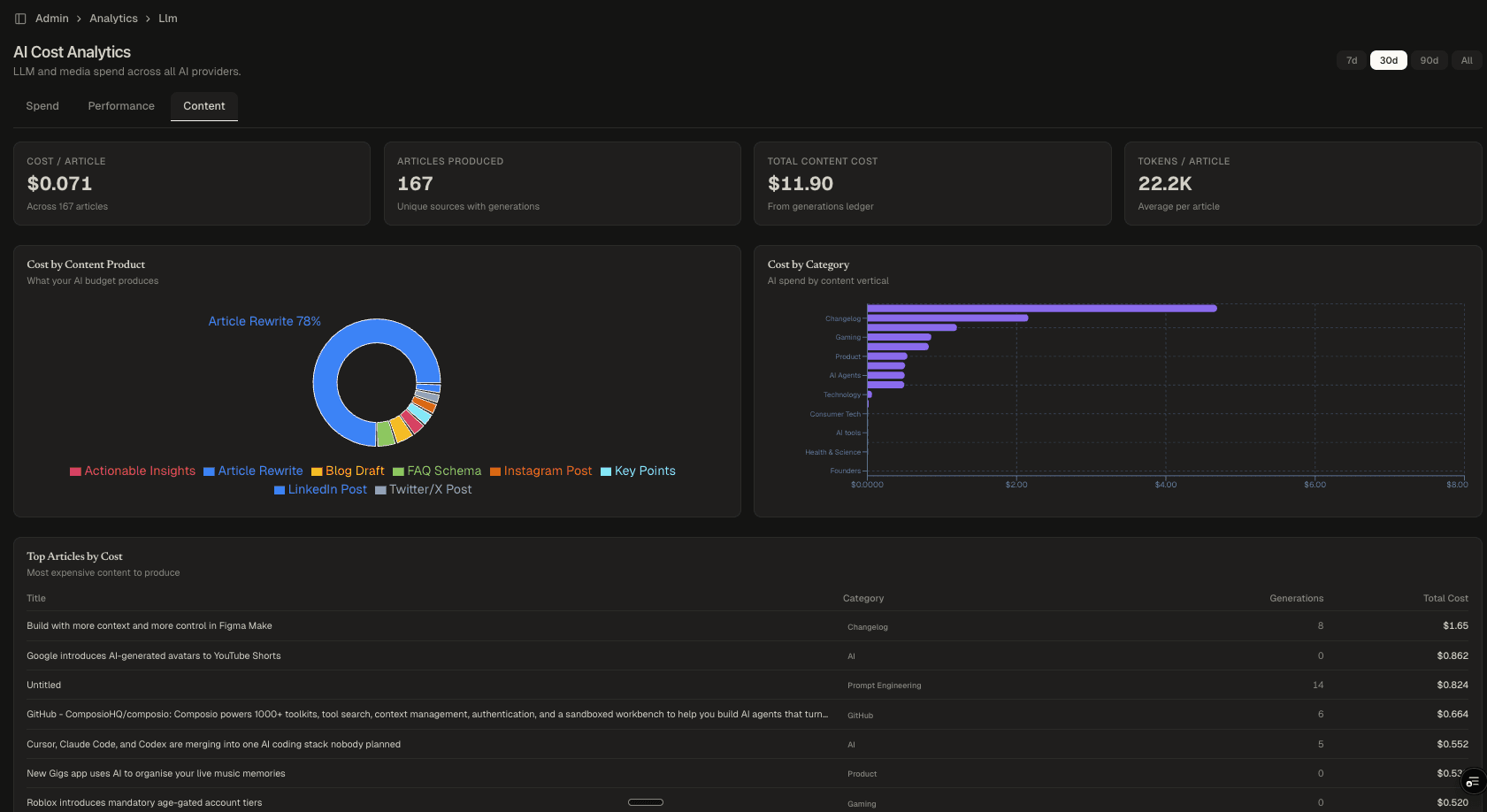
Task: Switch time range to 7d
Action: [1351, 60]
